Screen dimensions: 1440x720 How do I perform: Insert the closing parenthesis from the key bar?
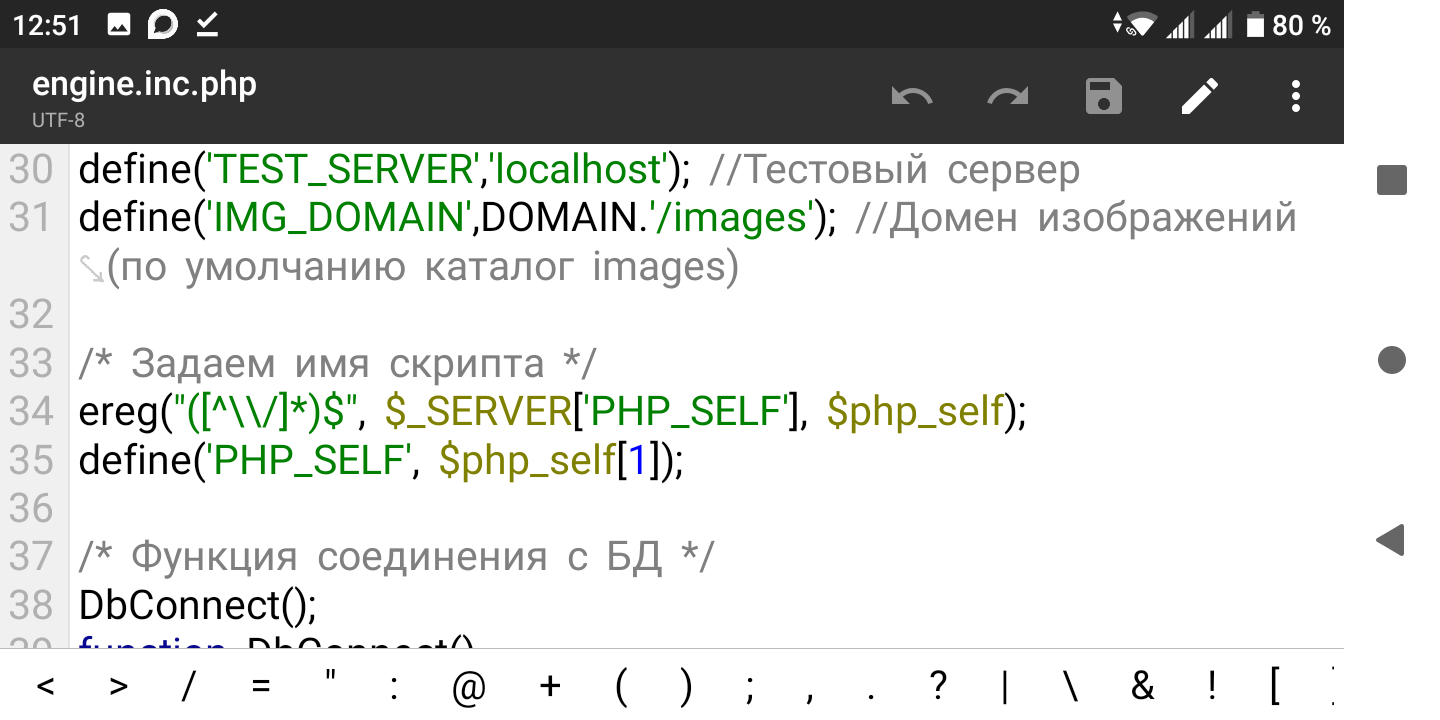[x=685, y=686]
